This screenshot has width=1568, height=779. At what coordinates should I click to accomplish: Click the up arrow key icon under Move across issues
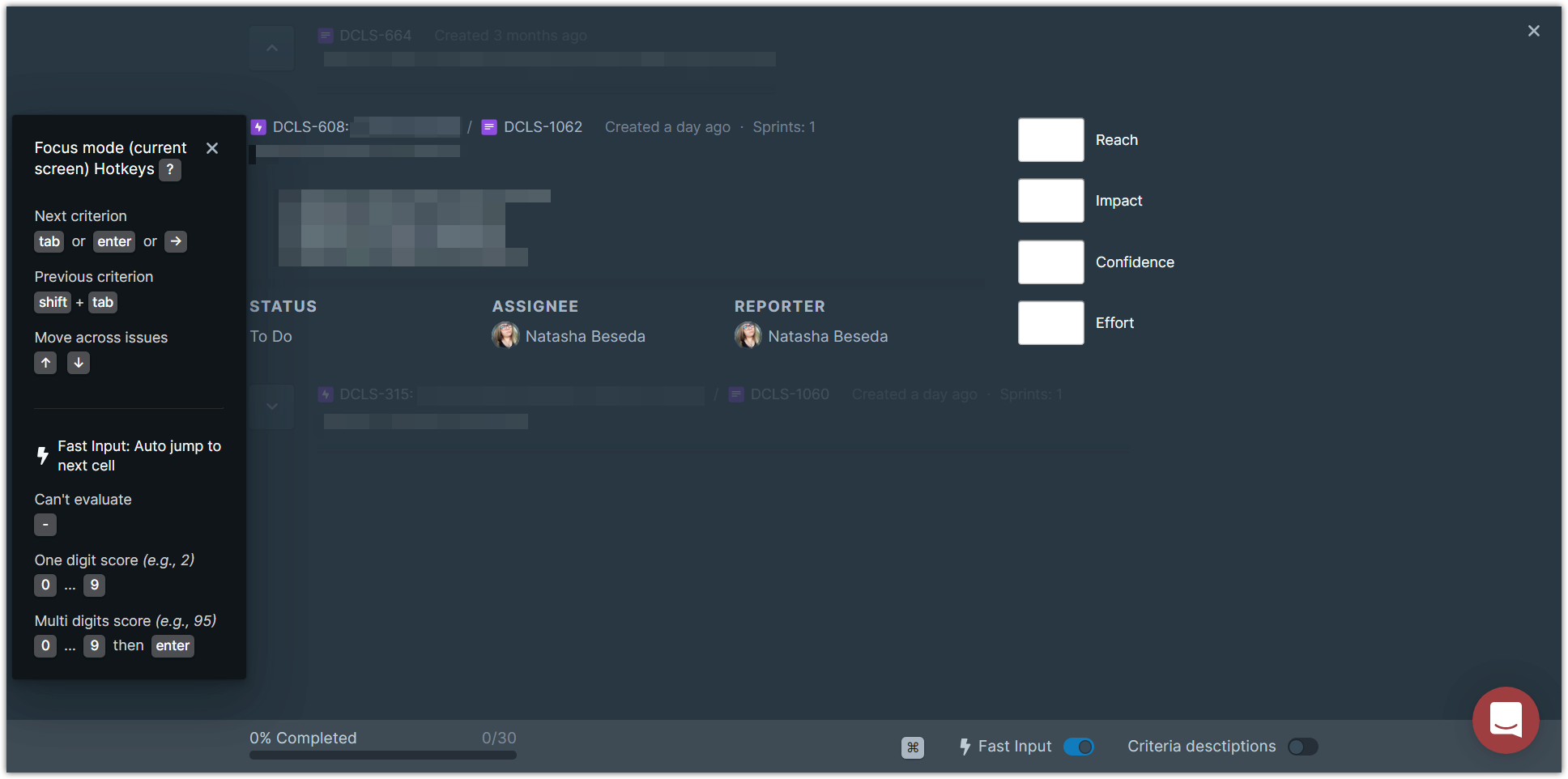pos(45,363)
